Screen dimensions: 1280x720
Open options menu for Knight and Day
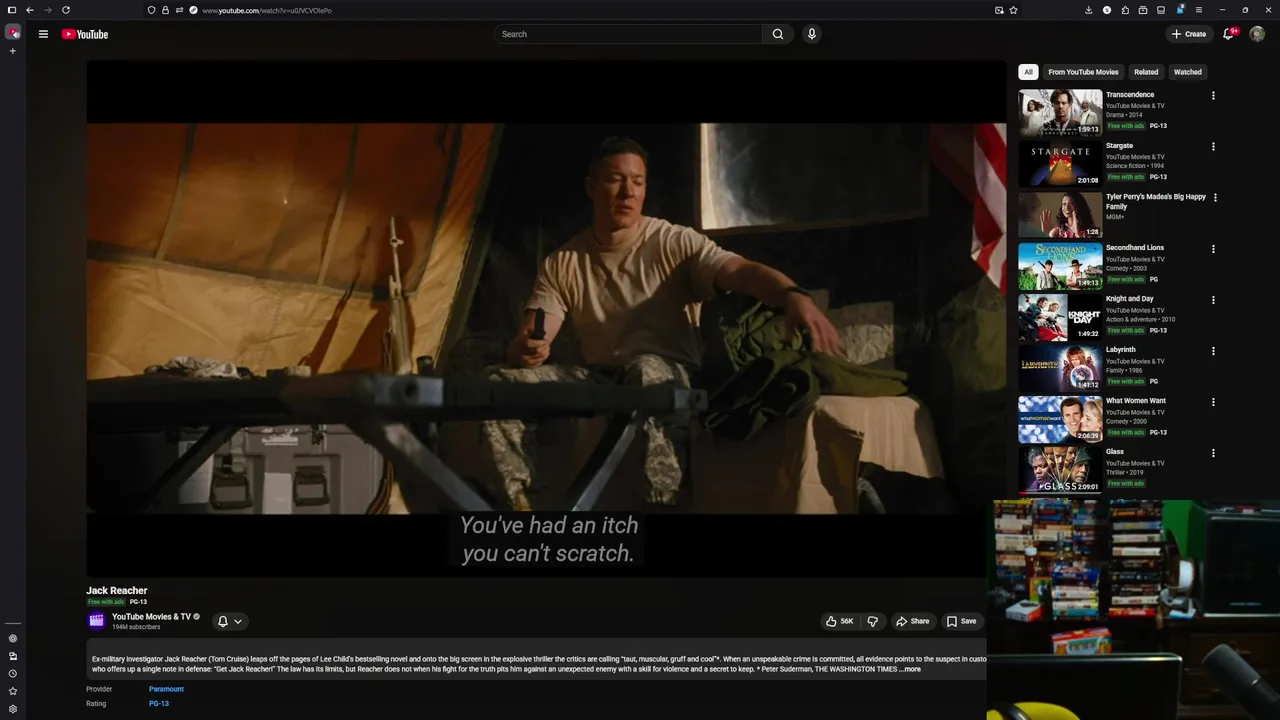pos(1213,300)
